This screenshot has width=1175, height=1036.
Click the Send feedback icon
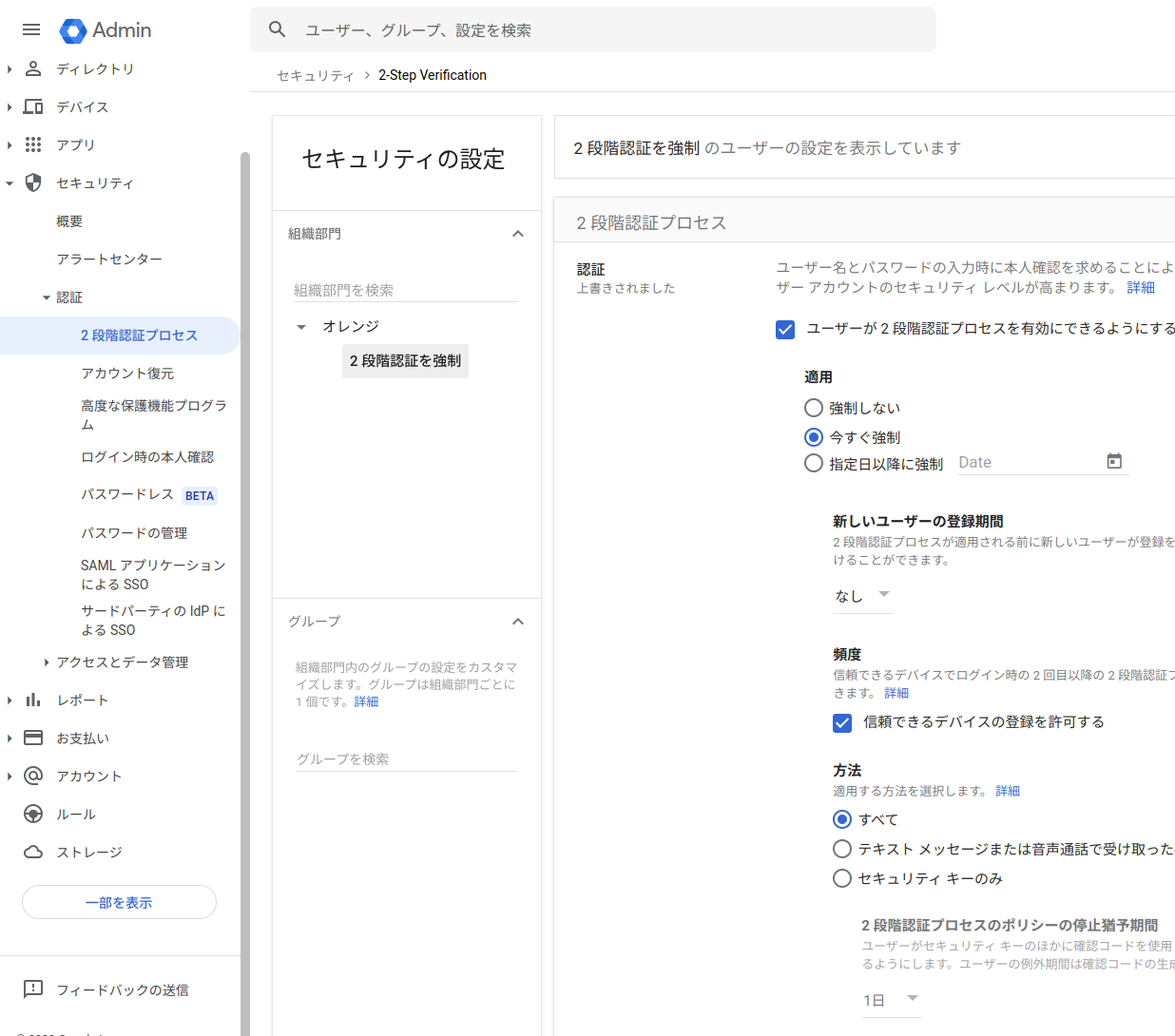[33, 989]
